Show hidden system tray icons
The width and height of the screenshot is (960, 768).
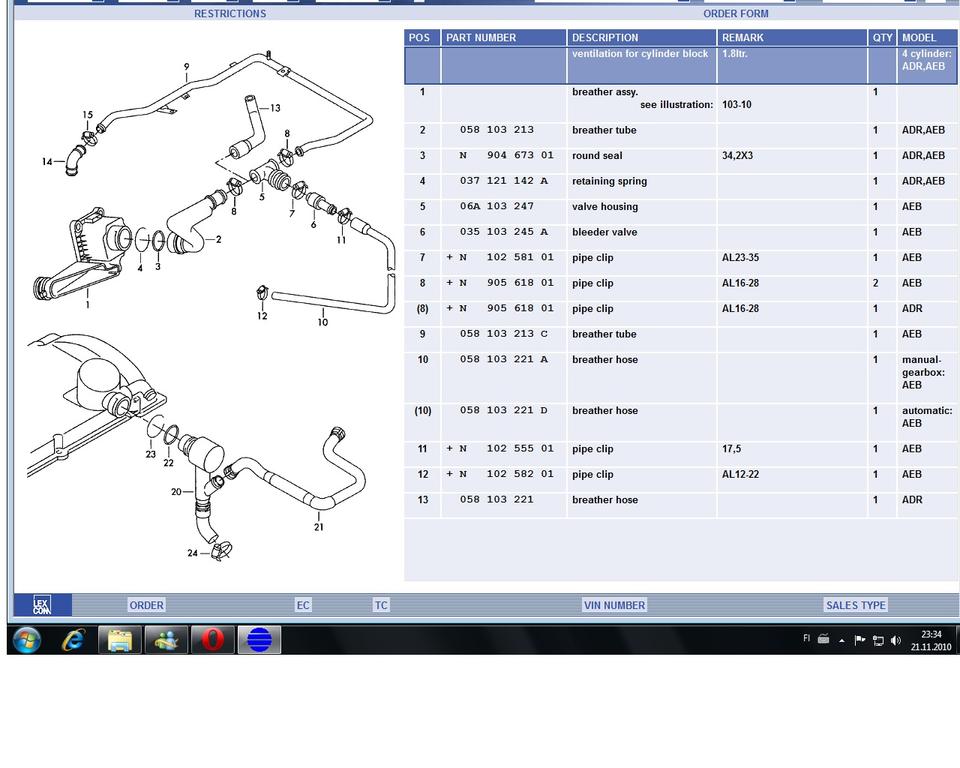click(x=841, y=640)
